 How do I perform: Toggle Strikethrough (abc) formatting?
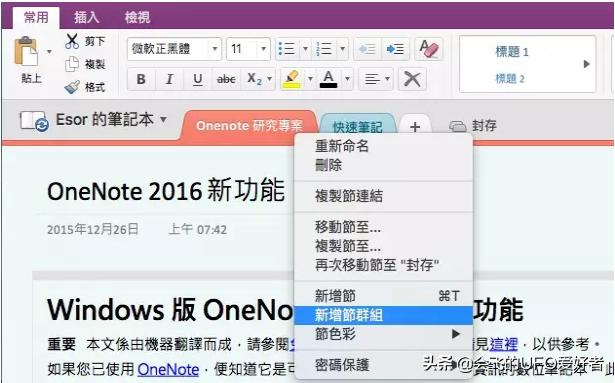[226, 79]
